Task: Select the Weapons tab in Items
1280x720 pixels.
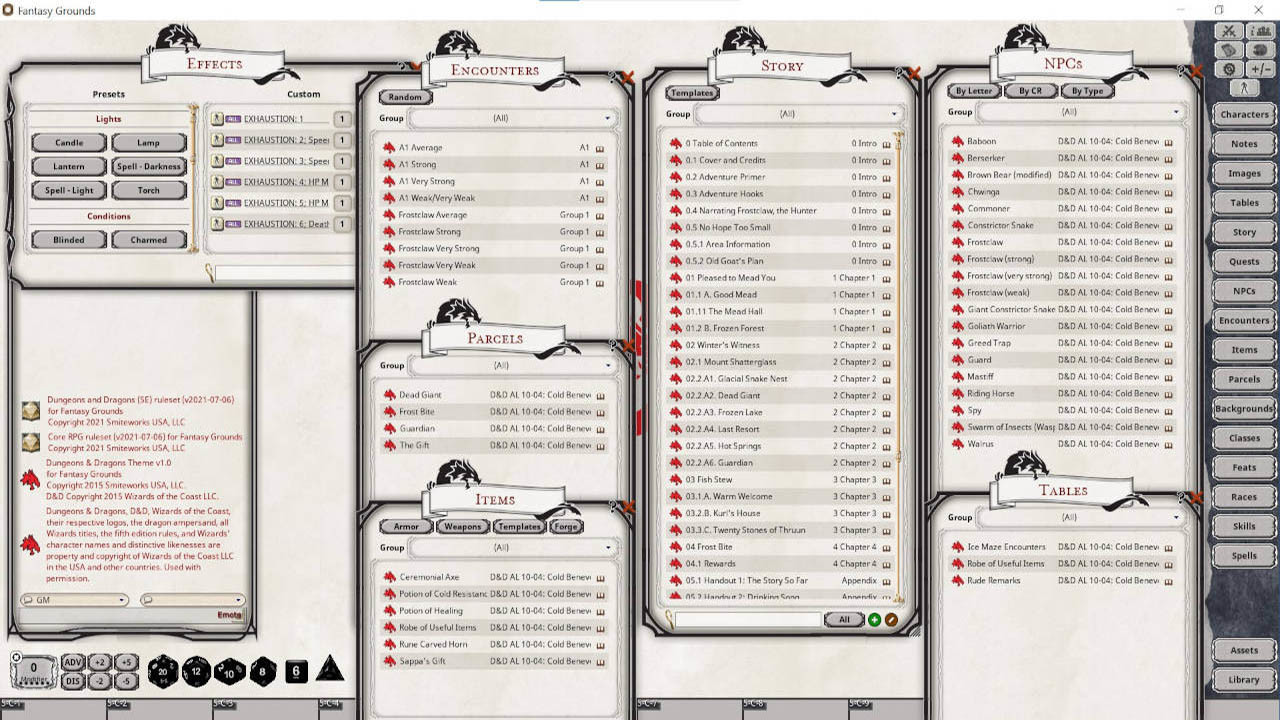Action: (461, 526)
